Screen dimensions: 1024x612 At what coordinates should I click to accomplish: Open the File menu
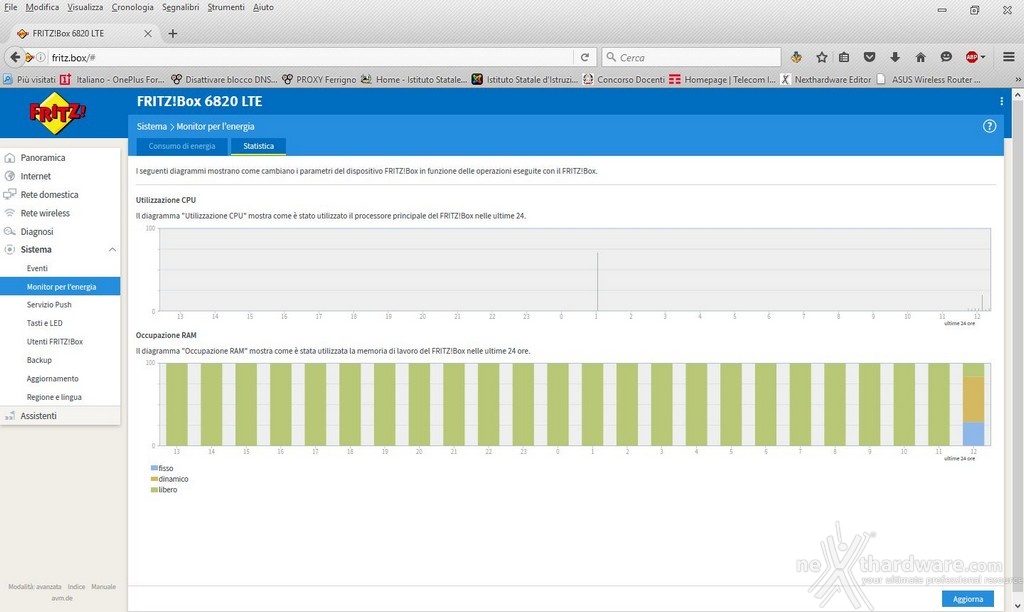pyautogui.click(x=10, y=7)
